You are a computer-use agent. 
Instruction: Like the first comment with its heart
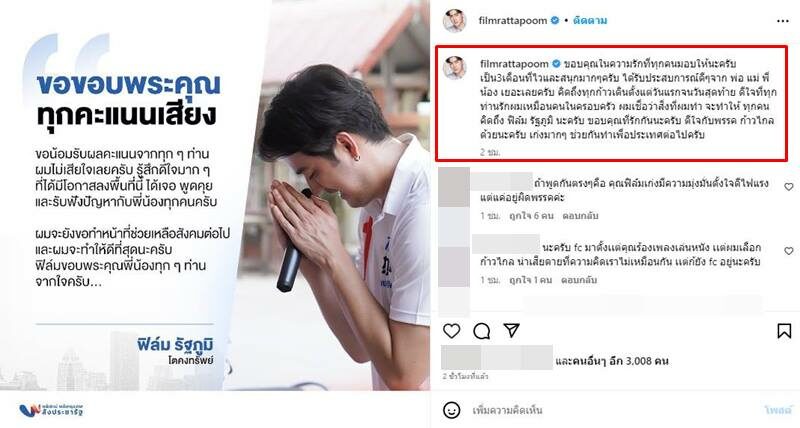[789, 187]
